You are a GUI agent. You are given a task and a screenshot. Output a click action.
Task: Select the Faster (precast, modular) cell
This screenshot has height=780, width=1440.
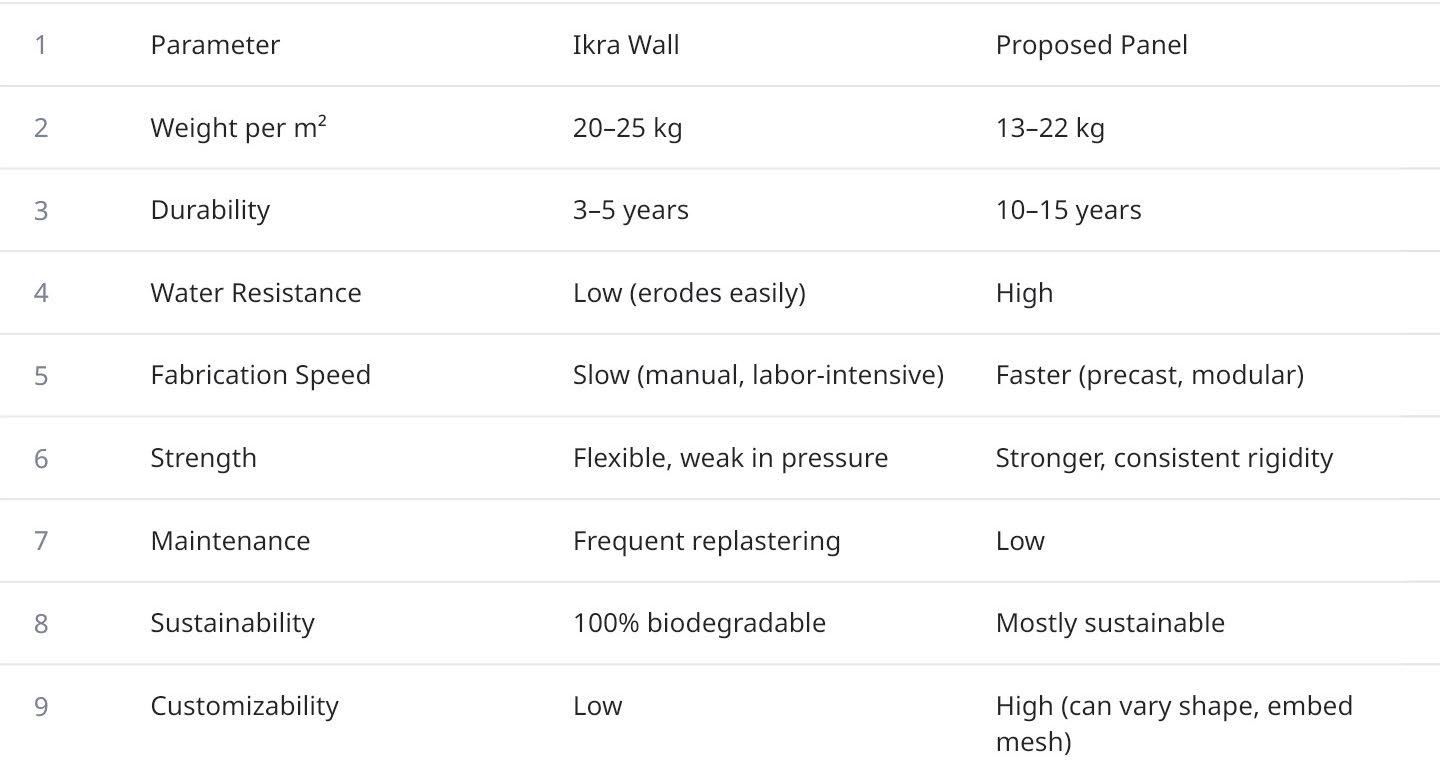(x=1149, y=375)
